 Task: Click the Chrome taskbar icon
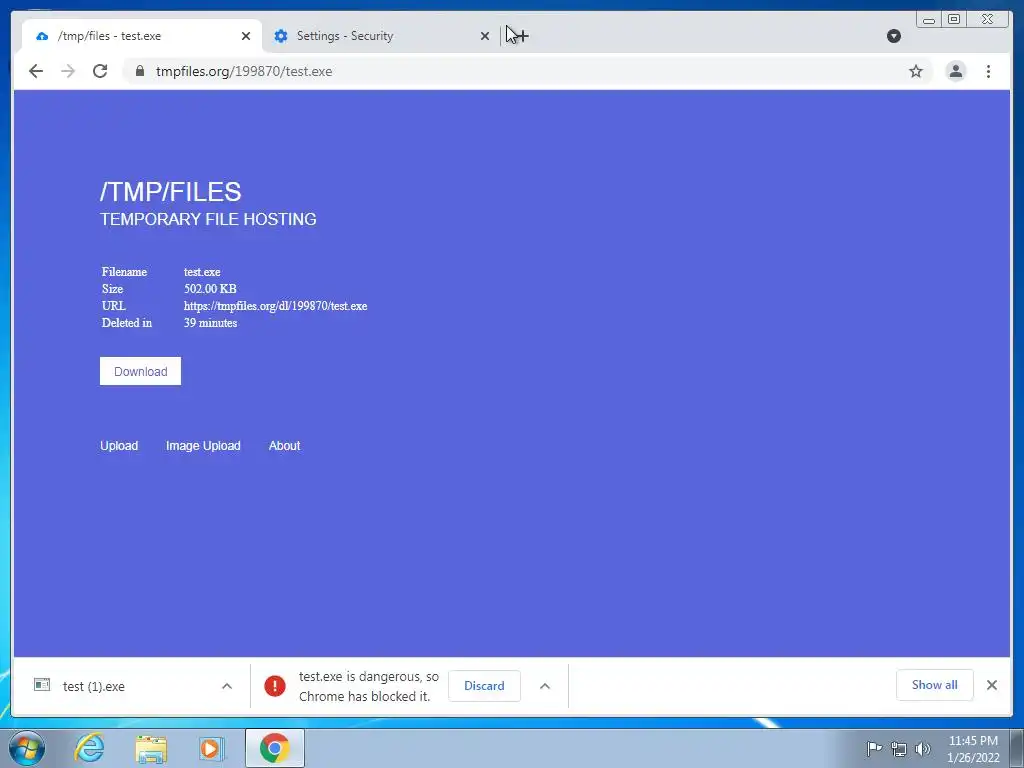[275, 748]
